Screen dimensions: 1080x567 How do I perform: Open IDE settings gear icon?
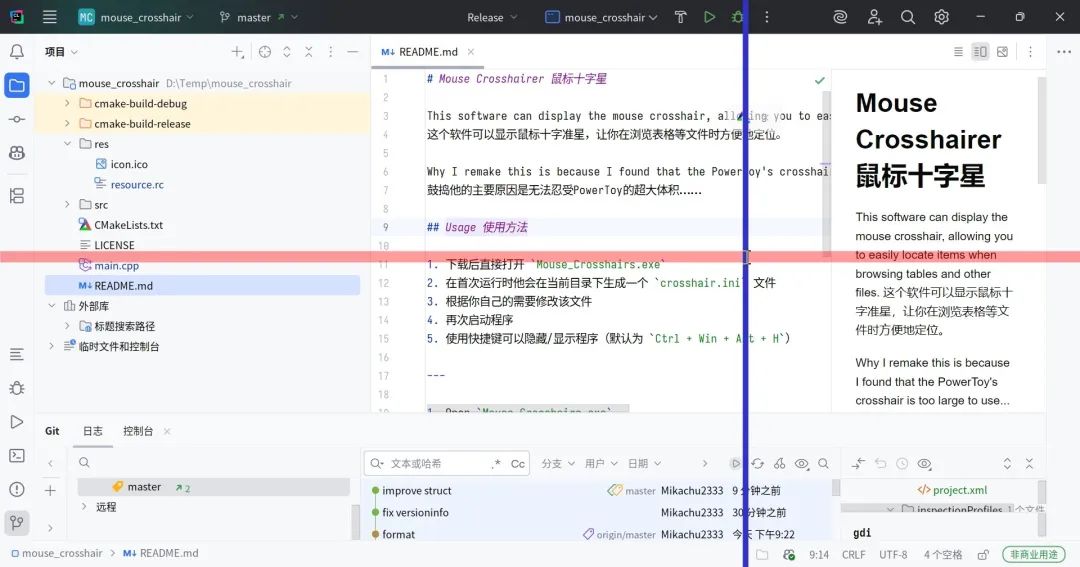coord(941,17)
